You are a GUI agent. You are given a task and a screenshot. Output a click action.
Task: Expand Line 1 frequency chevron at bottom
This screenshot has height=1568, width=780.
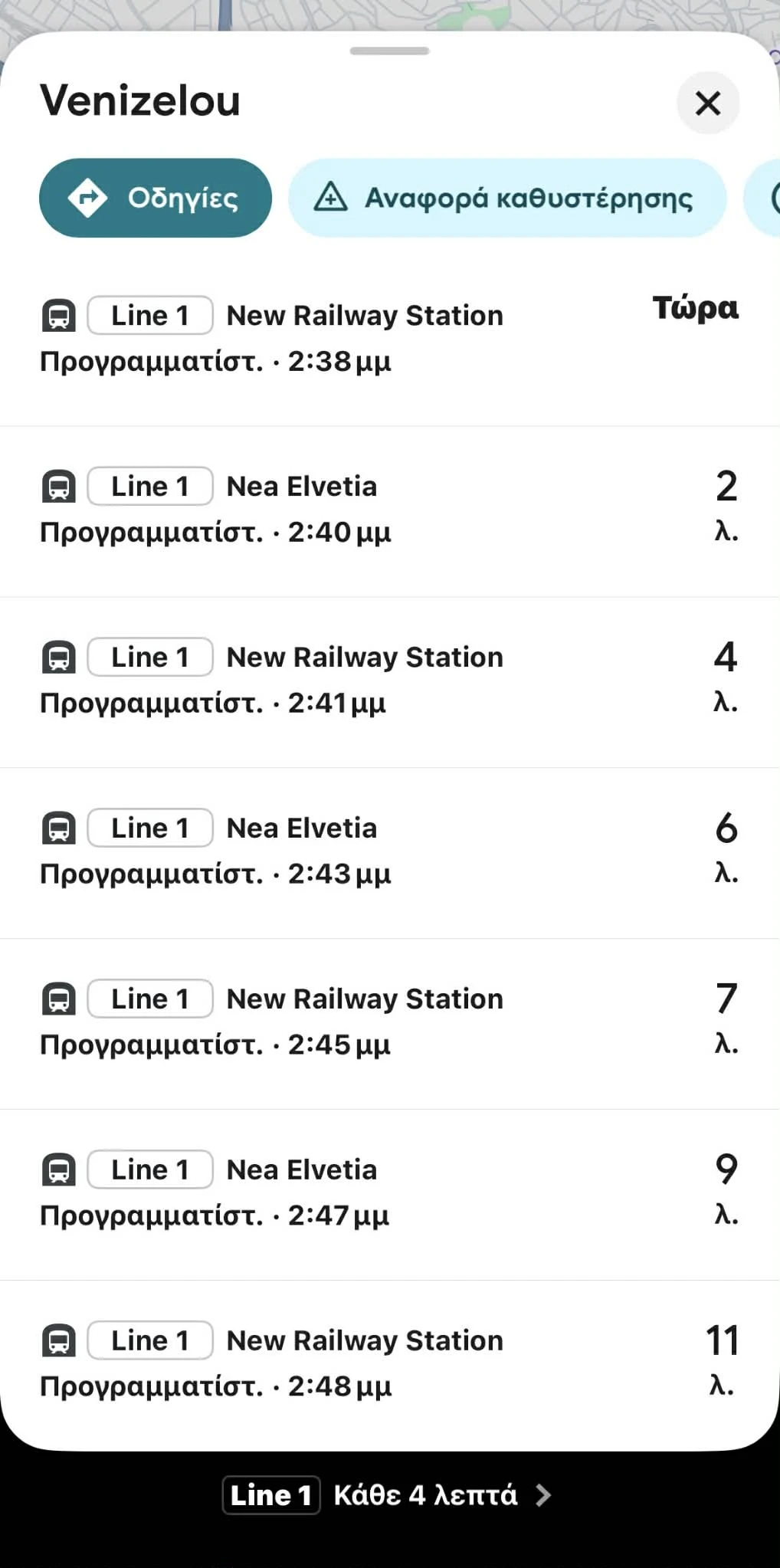[x=543, y=1495]
